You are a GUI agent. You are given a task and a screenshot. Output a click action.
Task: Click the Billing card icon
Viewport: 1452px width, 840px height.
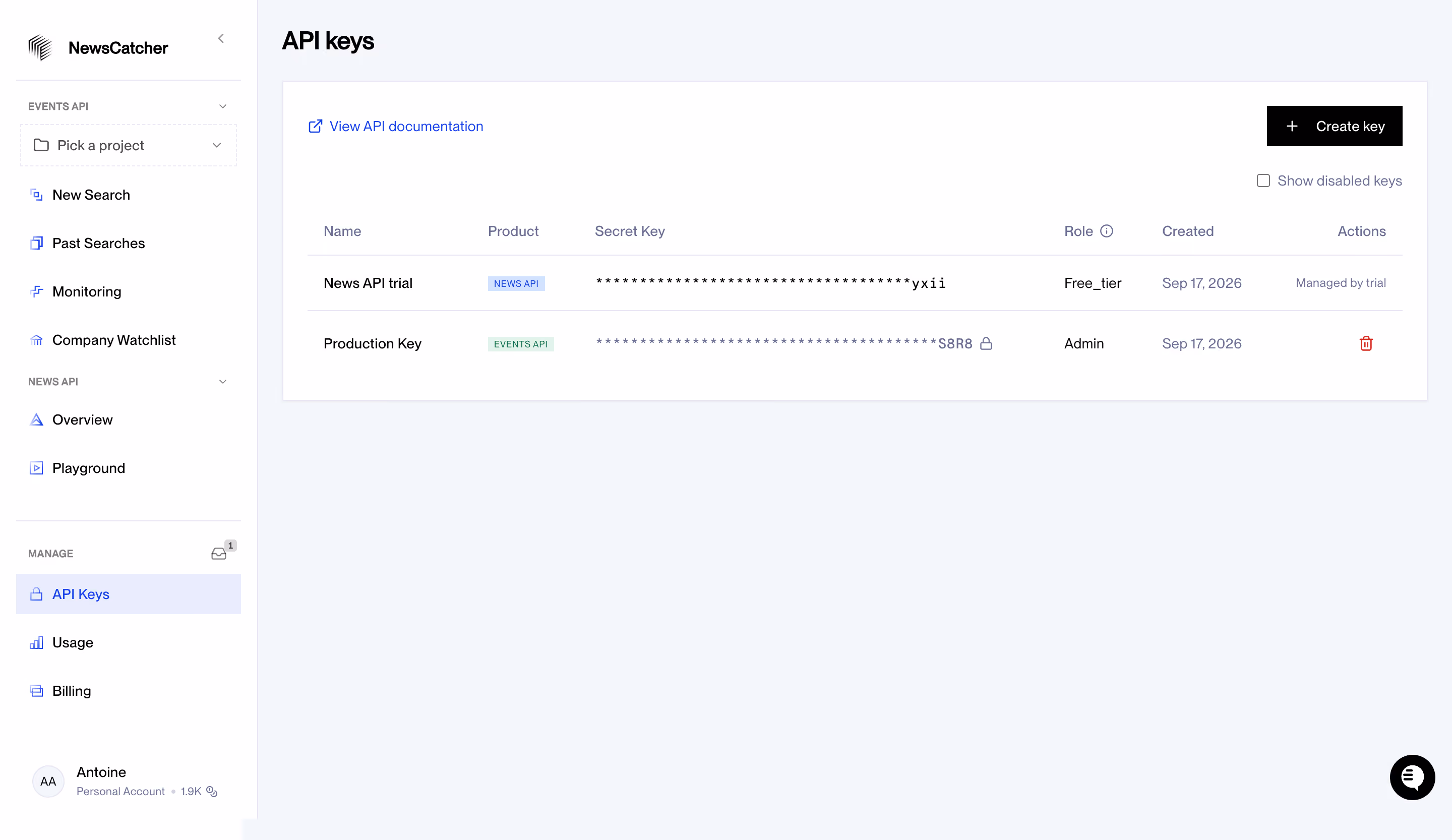[x=36, y=691]
